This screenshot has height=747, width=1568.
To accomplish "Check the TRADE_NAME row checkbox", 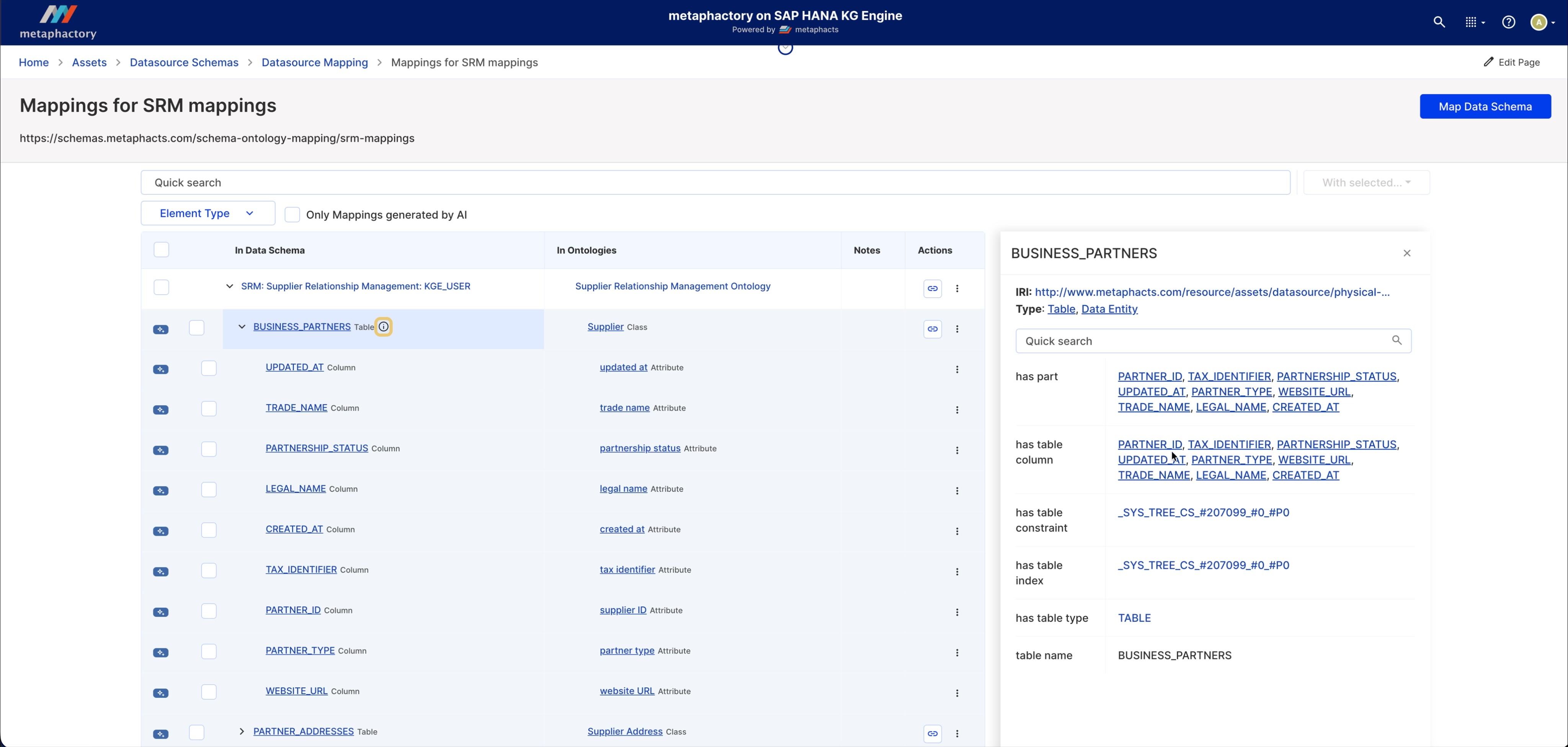I will point(209,409).
